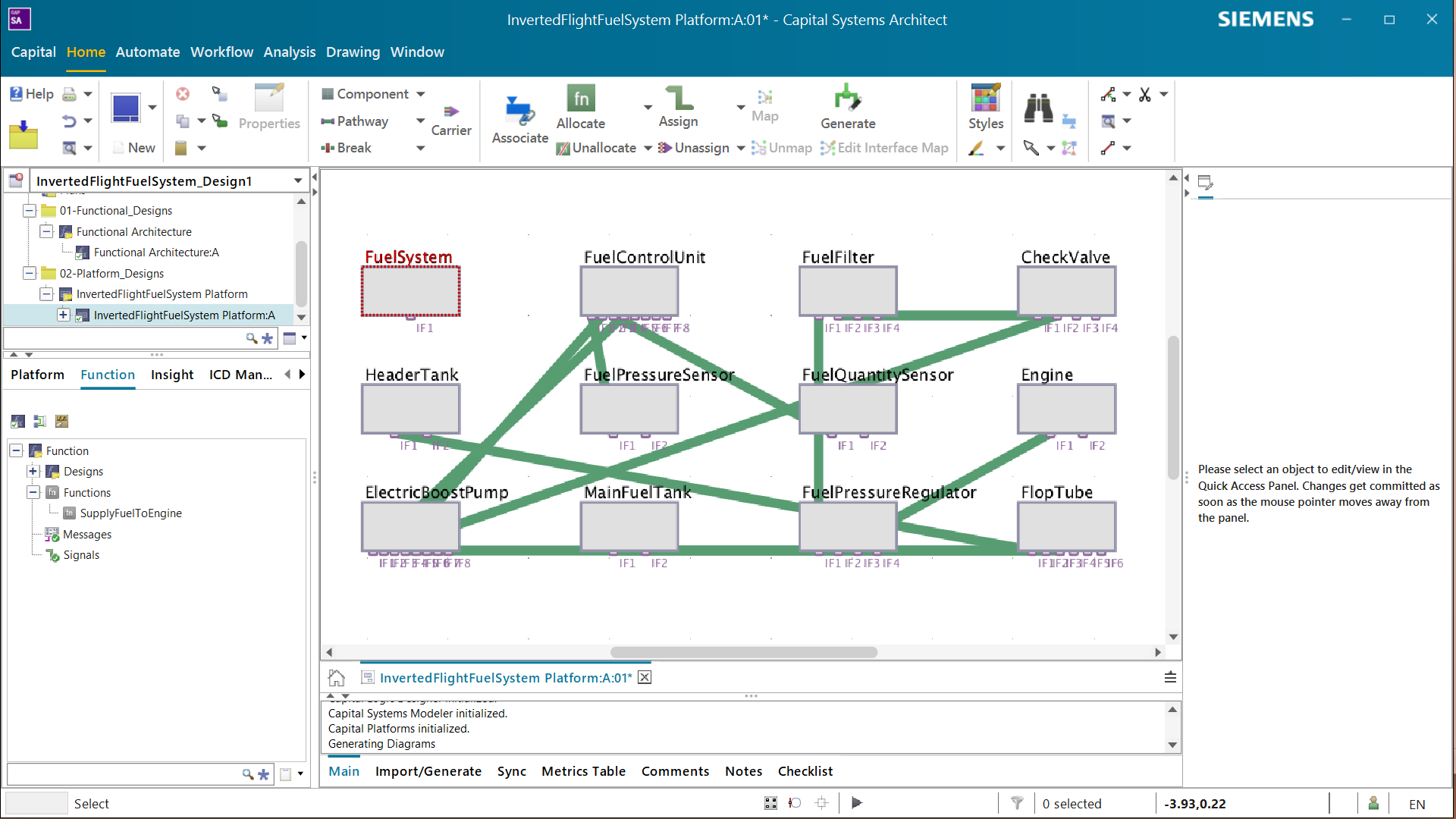
Task: Open the Drawing menu
Action: pyautogui.click(x=353, y=52)
